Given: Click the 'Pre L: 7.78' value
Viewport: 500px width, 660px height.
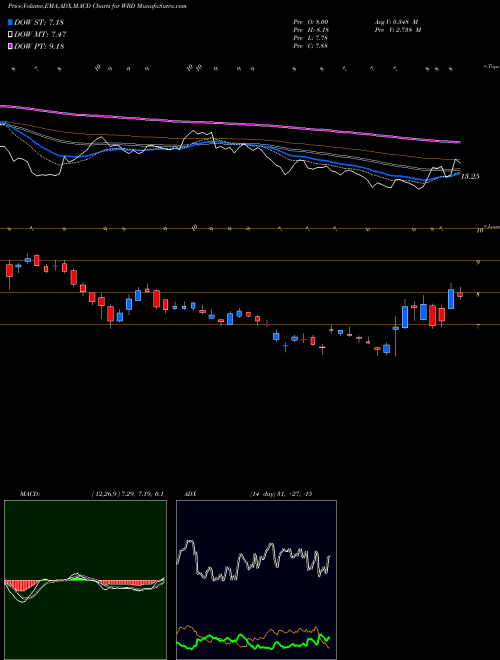Looking at the screenshot, I should (311, 38).
